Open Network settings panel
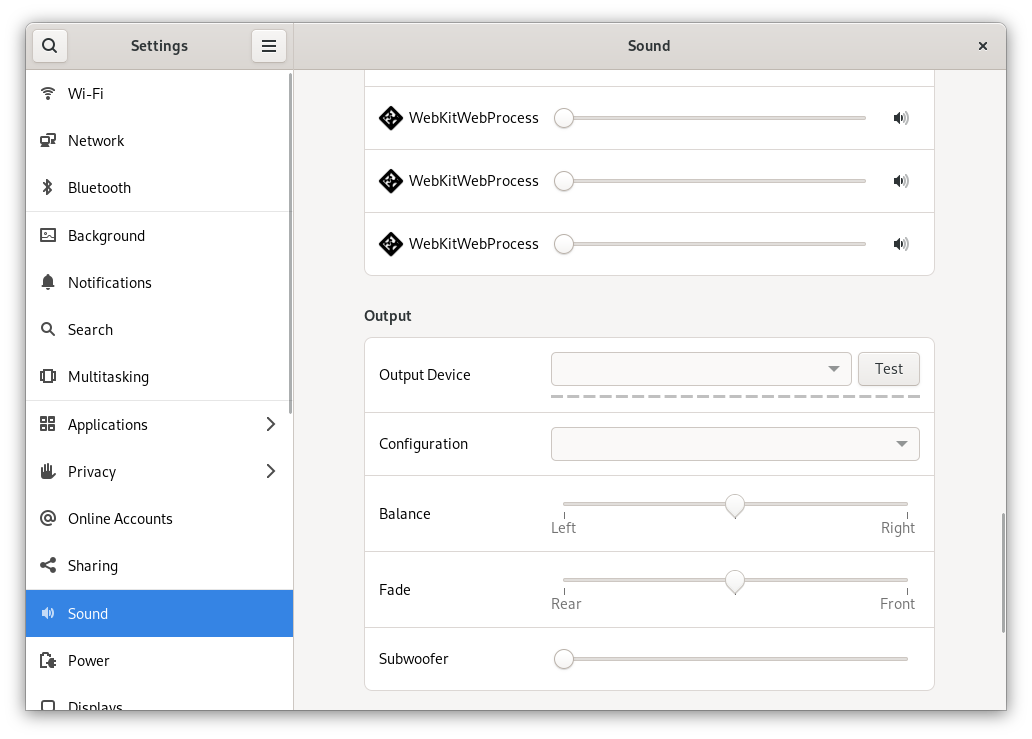 coord(158,140)
